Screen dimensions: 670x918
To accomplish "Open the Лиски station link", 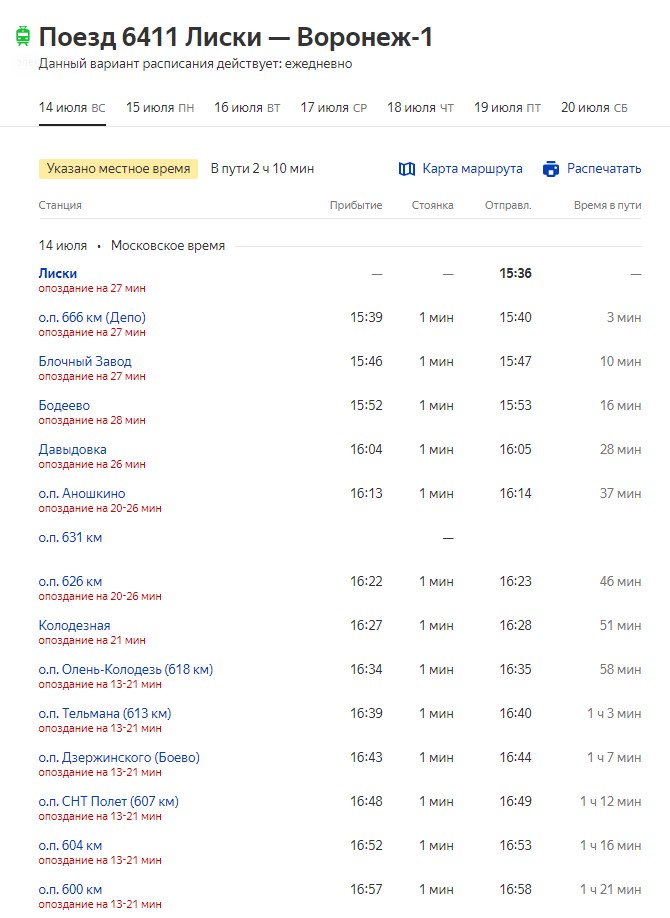I will (x=57, y=273).
